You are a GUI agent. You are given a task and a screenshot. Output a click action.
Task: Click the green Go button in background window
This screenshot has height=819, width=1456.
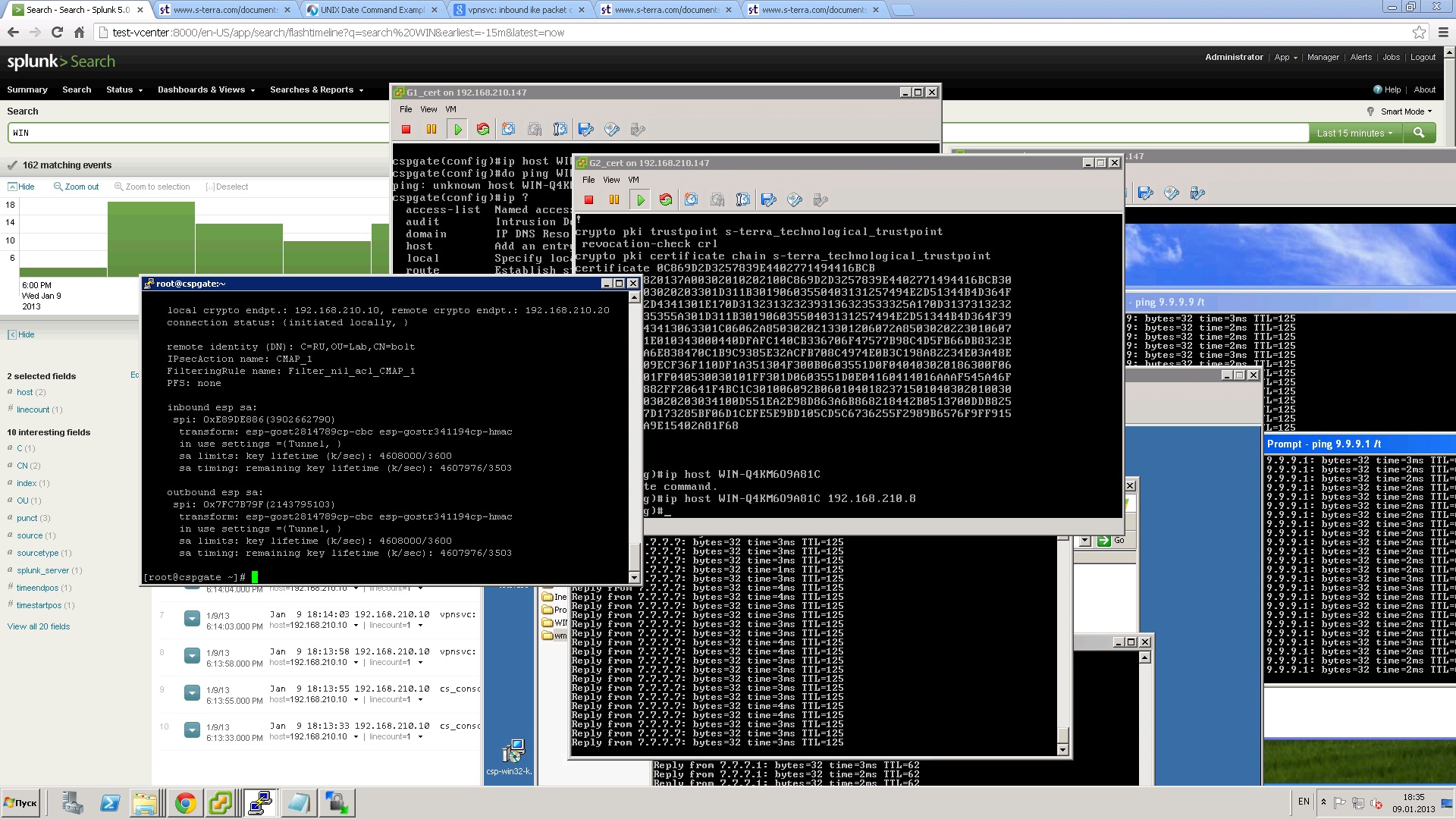point(1112,541)
